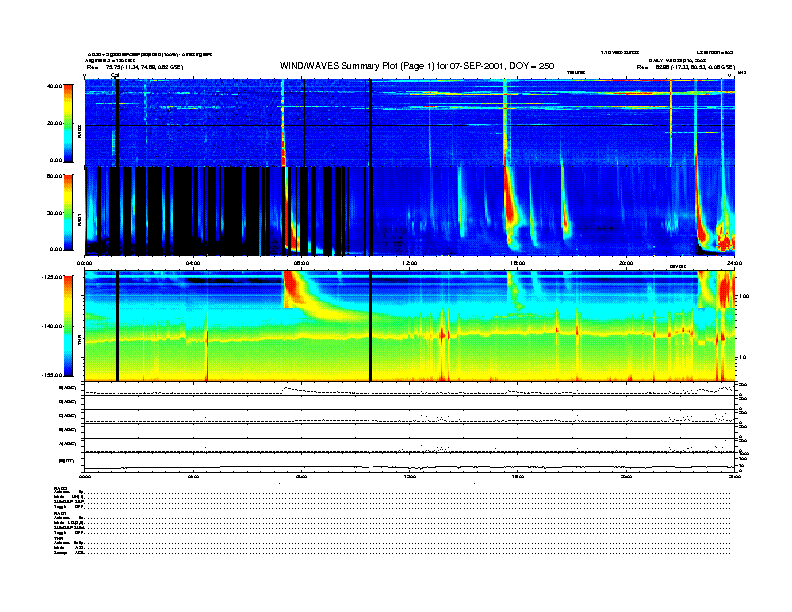792x612 pixels.
Task: Click the 08:00 label below RAD1 panel
Action: click(x=301, y=263)
